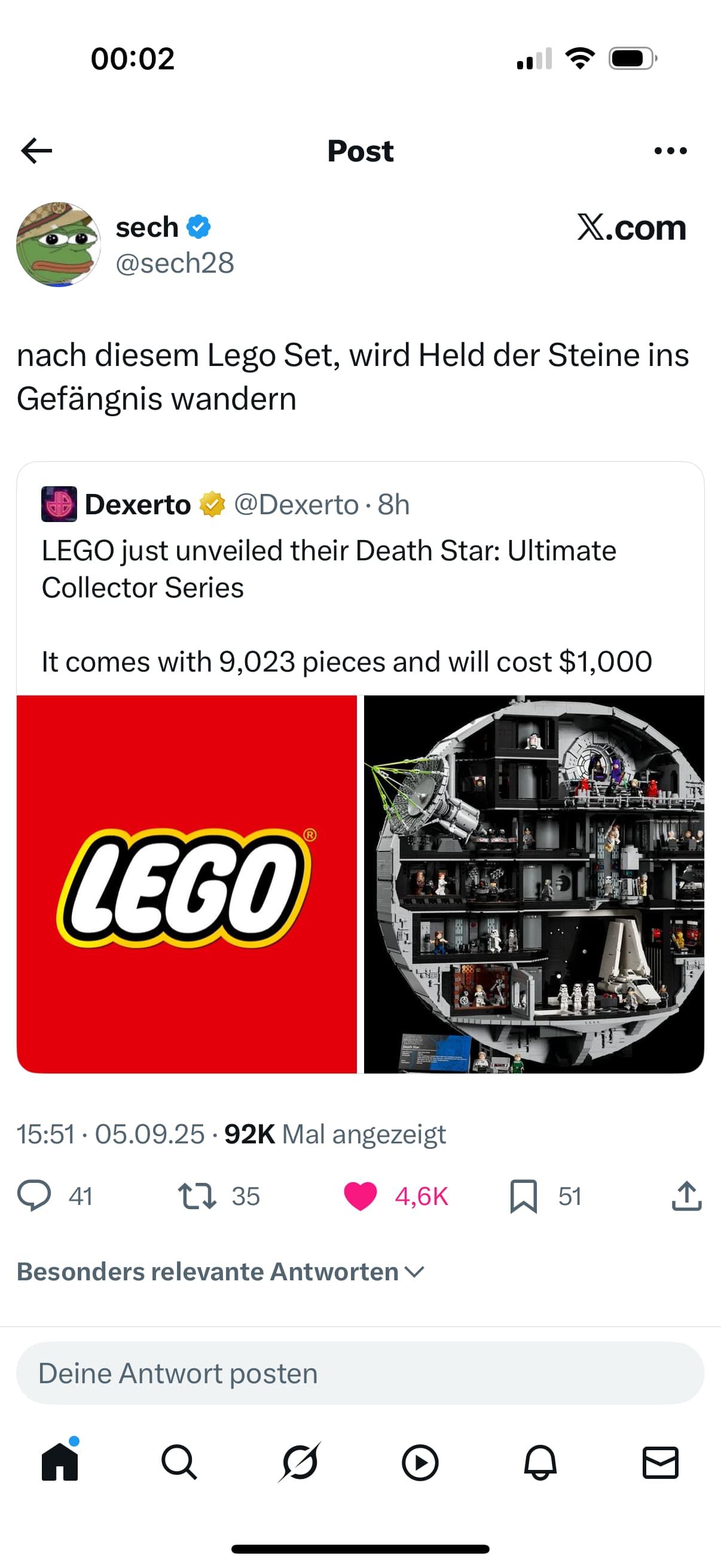Image resolution: width=721 pixels, height=1568 pixels.
Task: Tap the repost arrows icon
Action: click(197, 1195)
